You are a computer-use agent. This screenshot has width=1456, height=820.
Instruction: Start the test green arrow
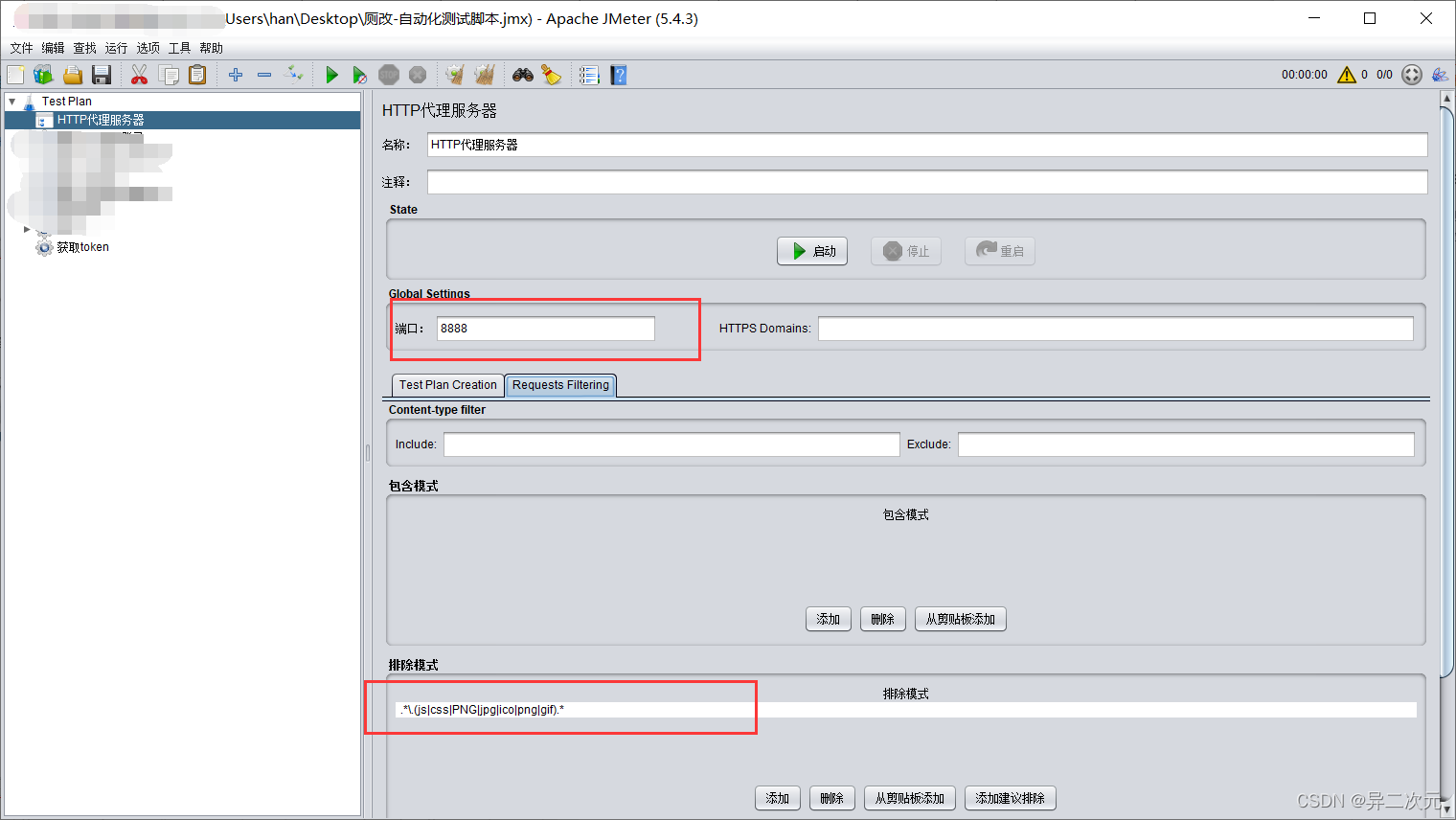coord(331,75)
